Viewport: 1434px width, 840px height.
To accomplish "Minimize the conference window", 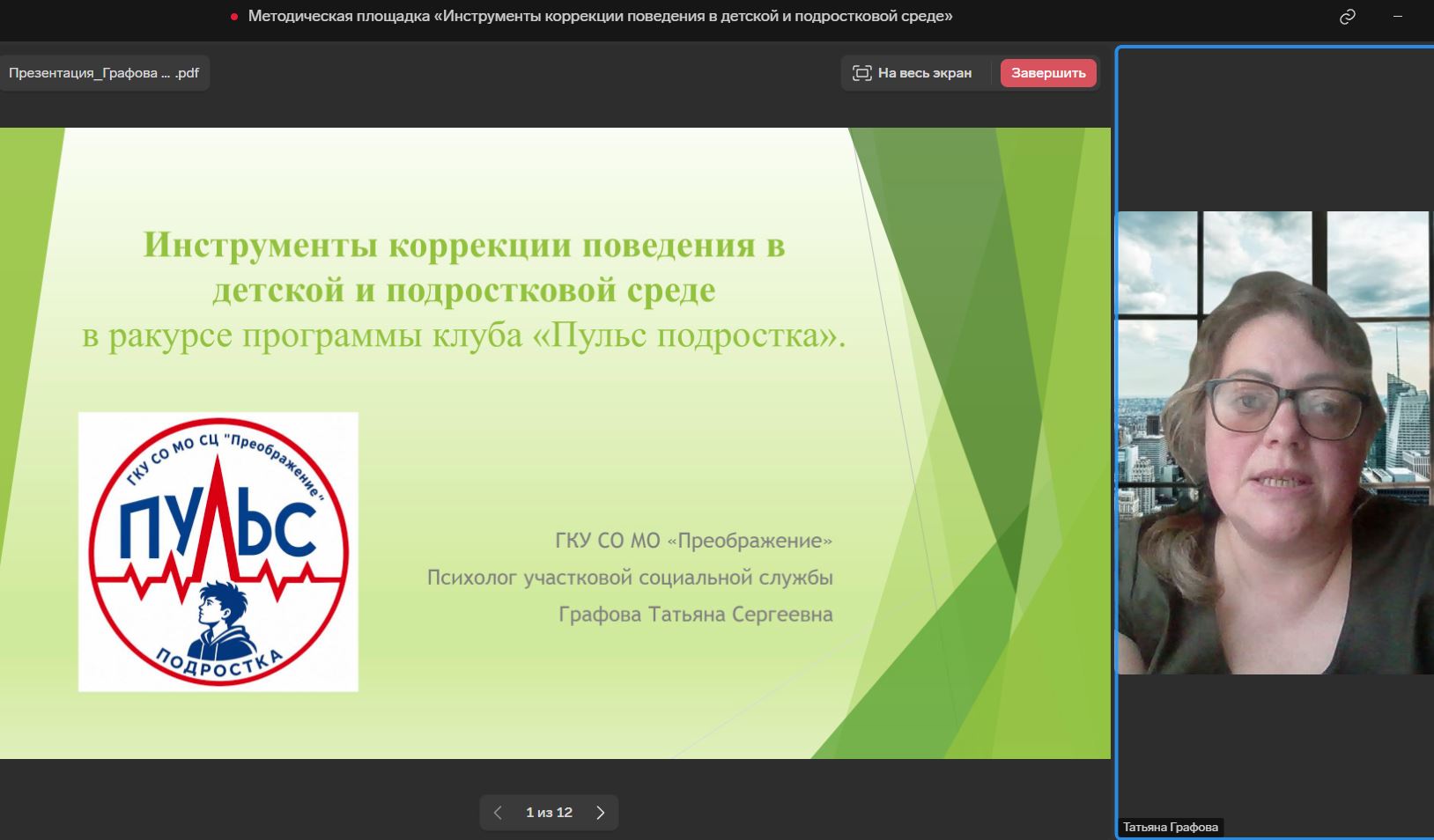I will click(x=1397, y=17).
